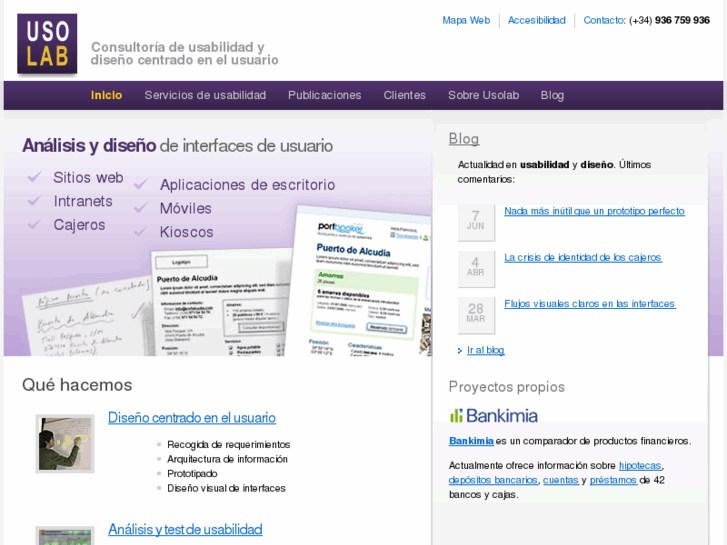
Task: Click 'Diseño visual de interfaces' item
Action: coord(226,488)
